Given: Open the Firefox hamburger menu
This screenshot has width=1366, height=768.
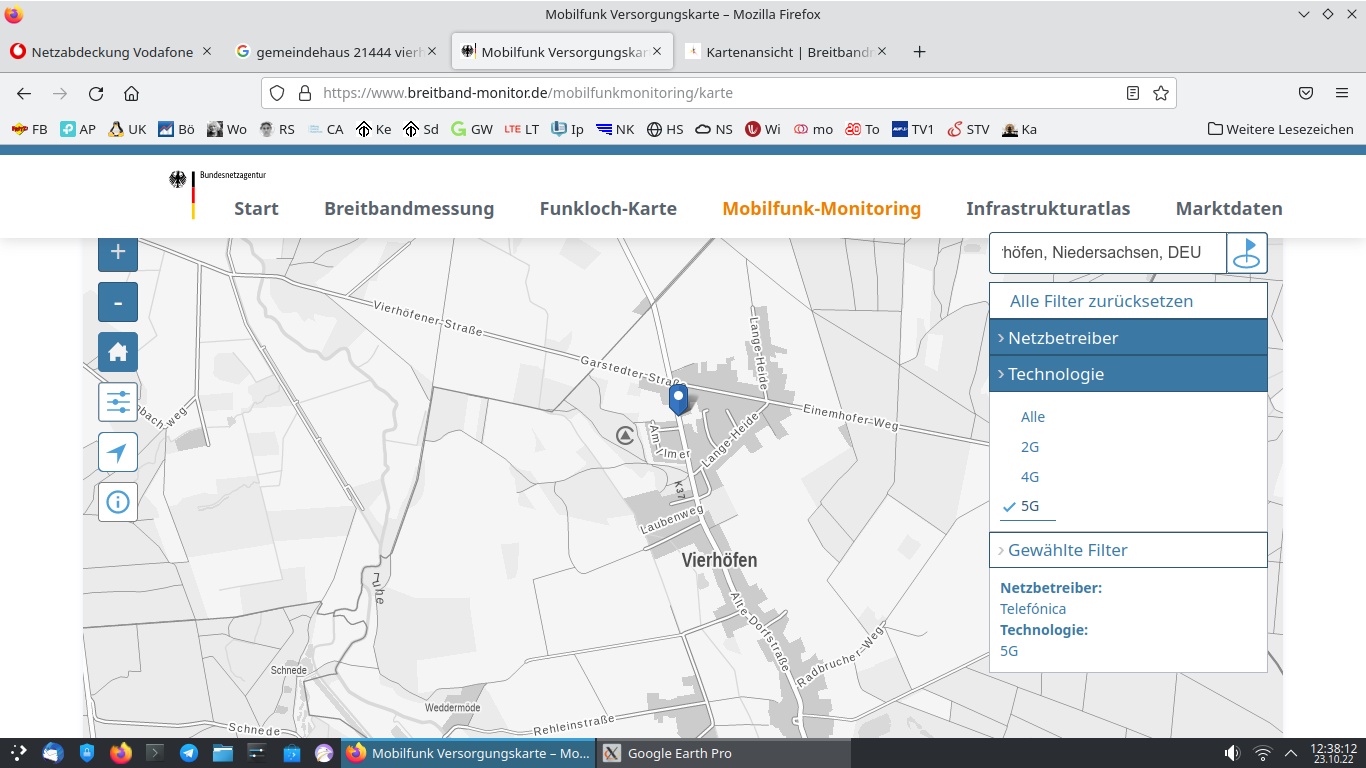Looking at the screenshot, I should pyautogui.click(x=1342, y=93).
